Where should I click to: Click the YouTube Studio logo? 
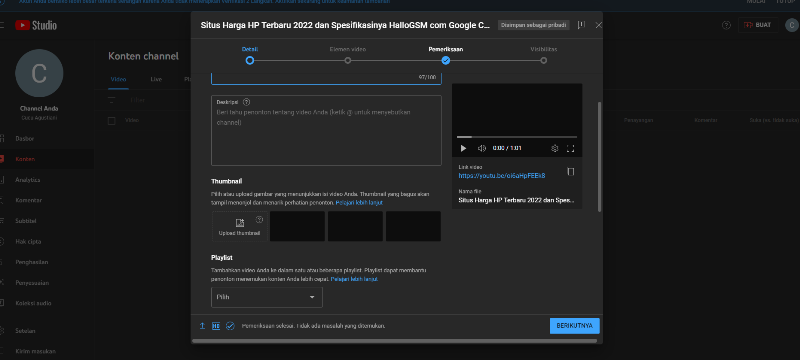(36, 25)
